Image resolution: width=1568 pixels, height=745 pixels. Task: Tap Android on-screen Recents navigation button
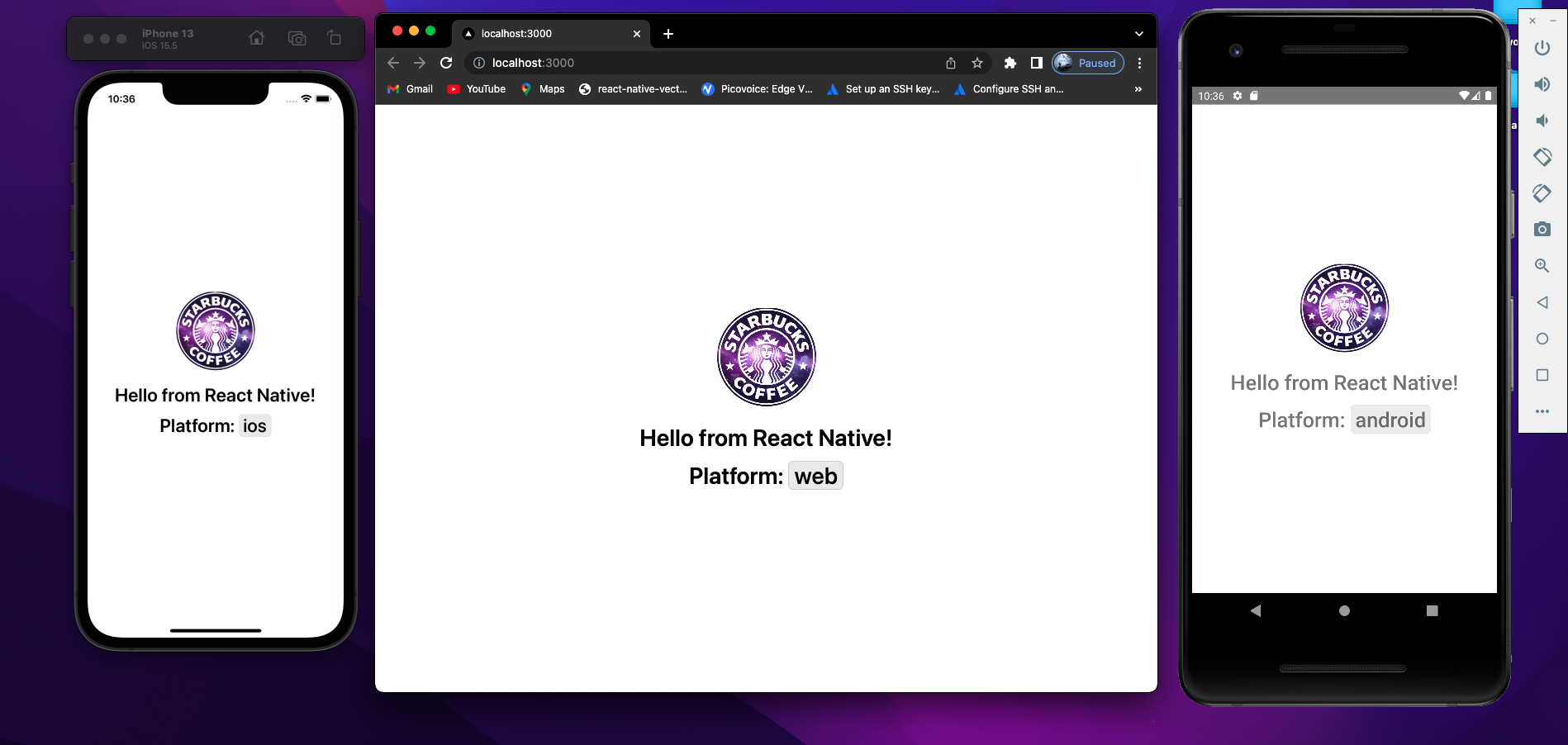1433,611
